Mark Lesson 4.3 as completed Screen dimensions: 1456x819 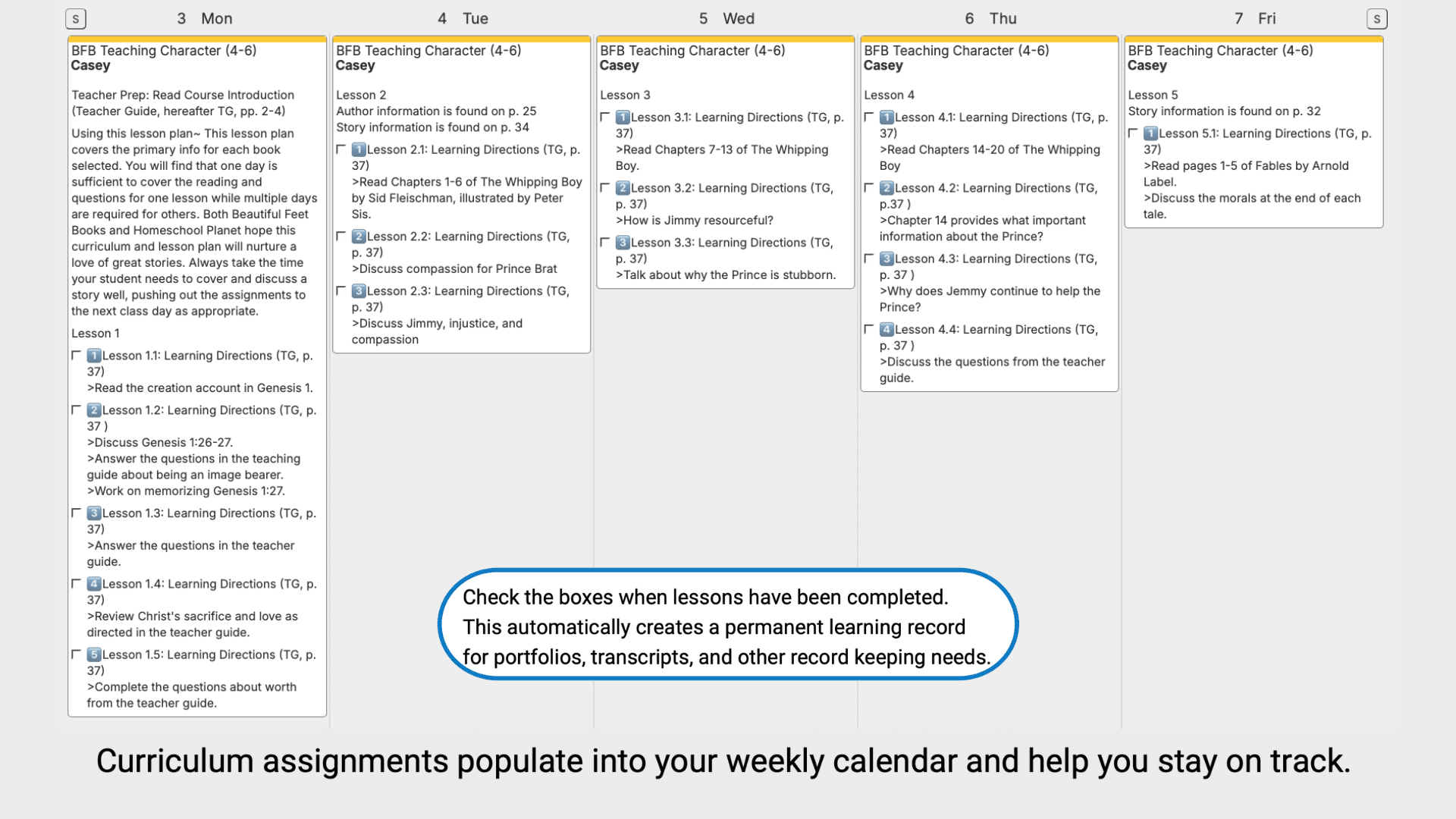869,259
